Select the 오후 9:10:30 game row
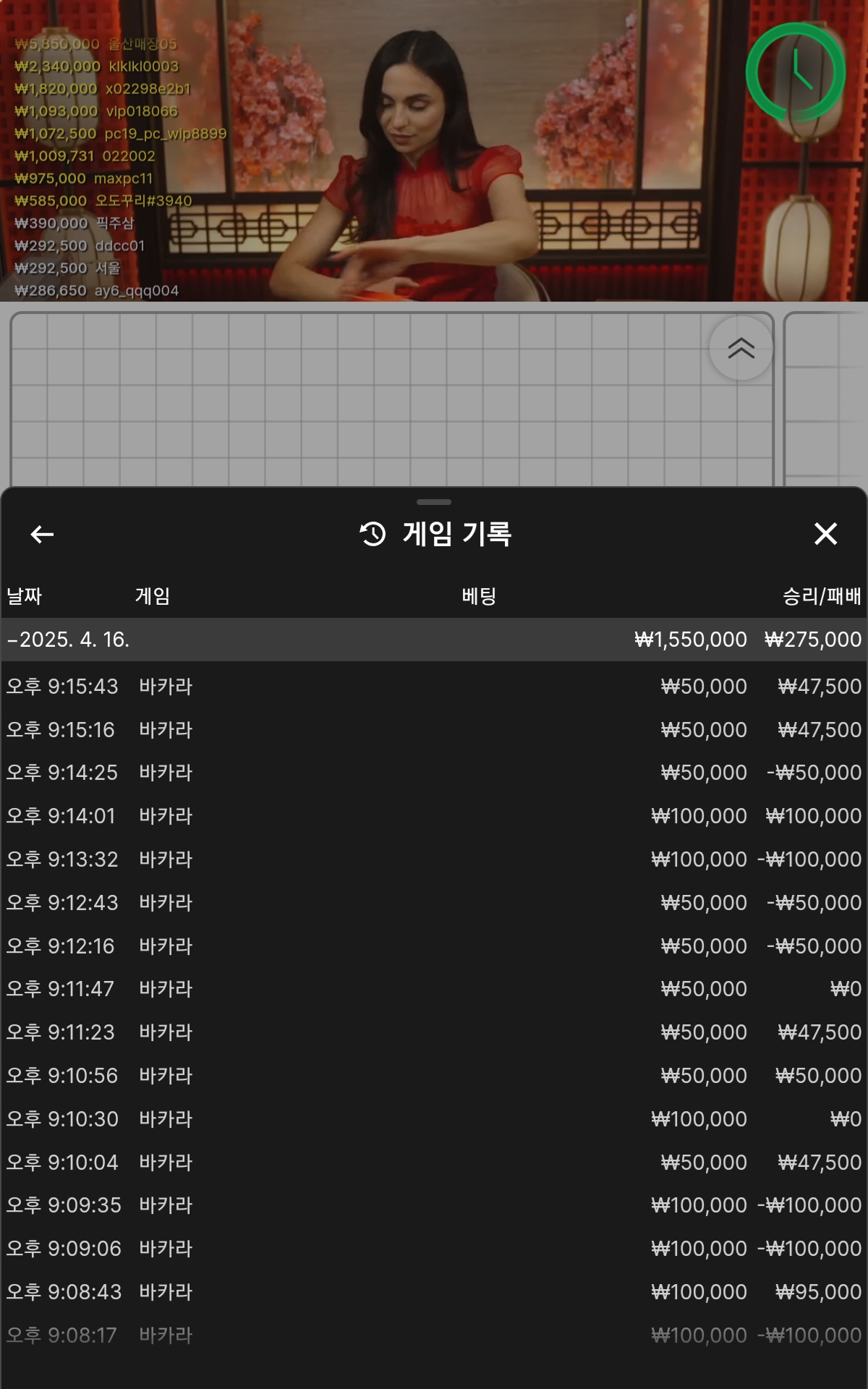This screenshot has width=868, height=1389. pos(434,1119)
